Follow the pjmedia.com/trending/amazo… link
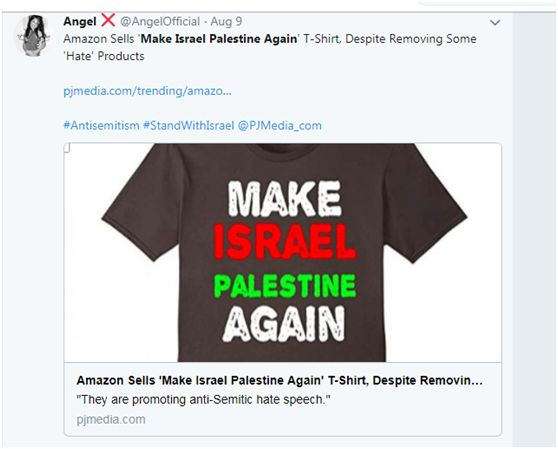 [147, 91]
